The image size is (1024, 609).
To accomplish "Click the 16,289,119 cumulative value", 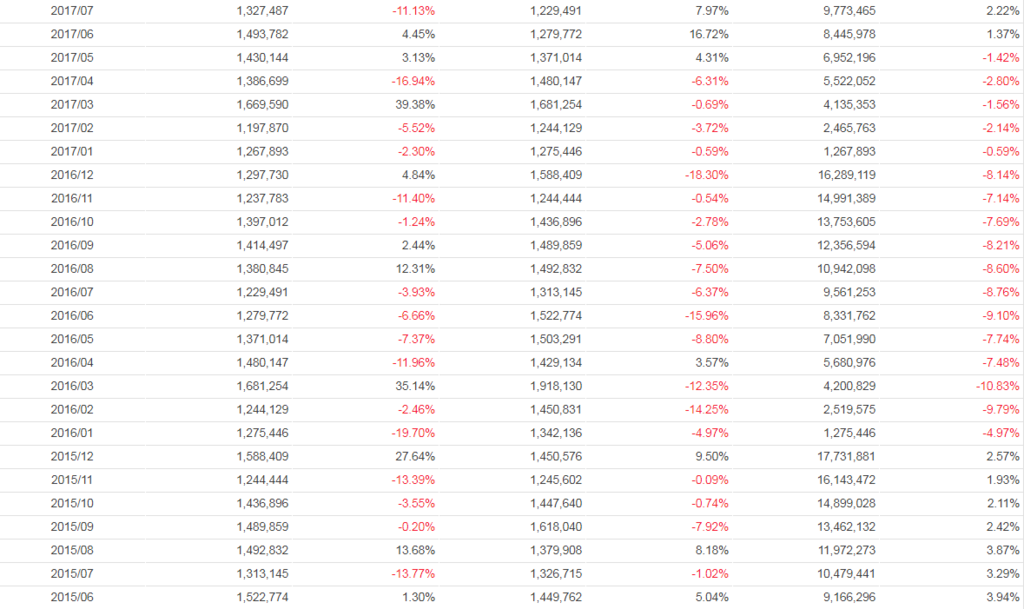I will 841,175.
